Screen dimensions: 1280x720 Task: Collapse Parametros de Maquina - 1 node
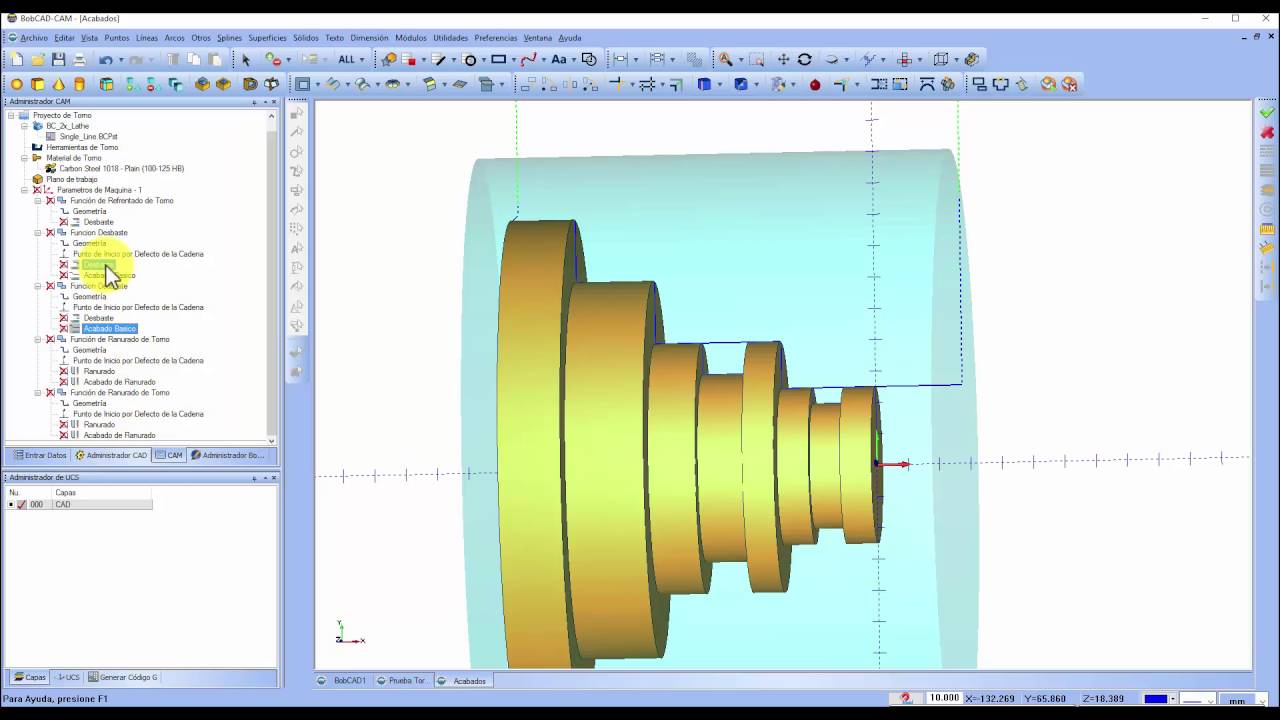click(25, 190)
